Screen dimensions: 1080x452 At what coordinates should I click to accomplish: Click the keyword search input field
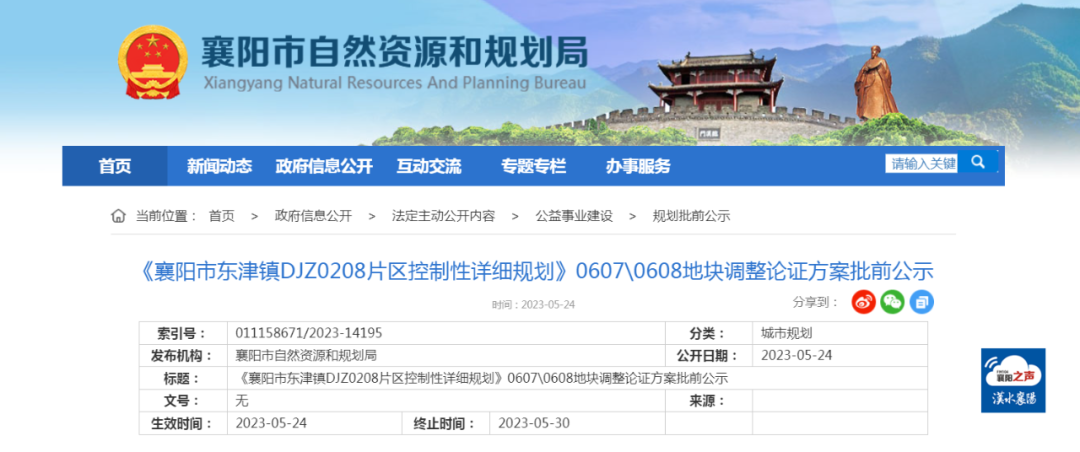click(921, 163)
